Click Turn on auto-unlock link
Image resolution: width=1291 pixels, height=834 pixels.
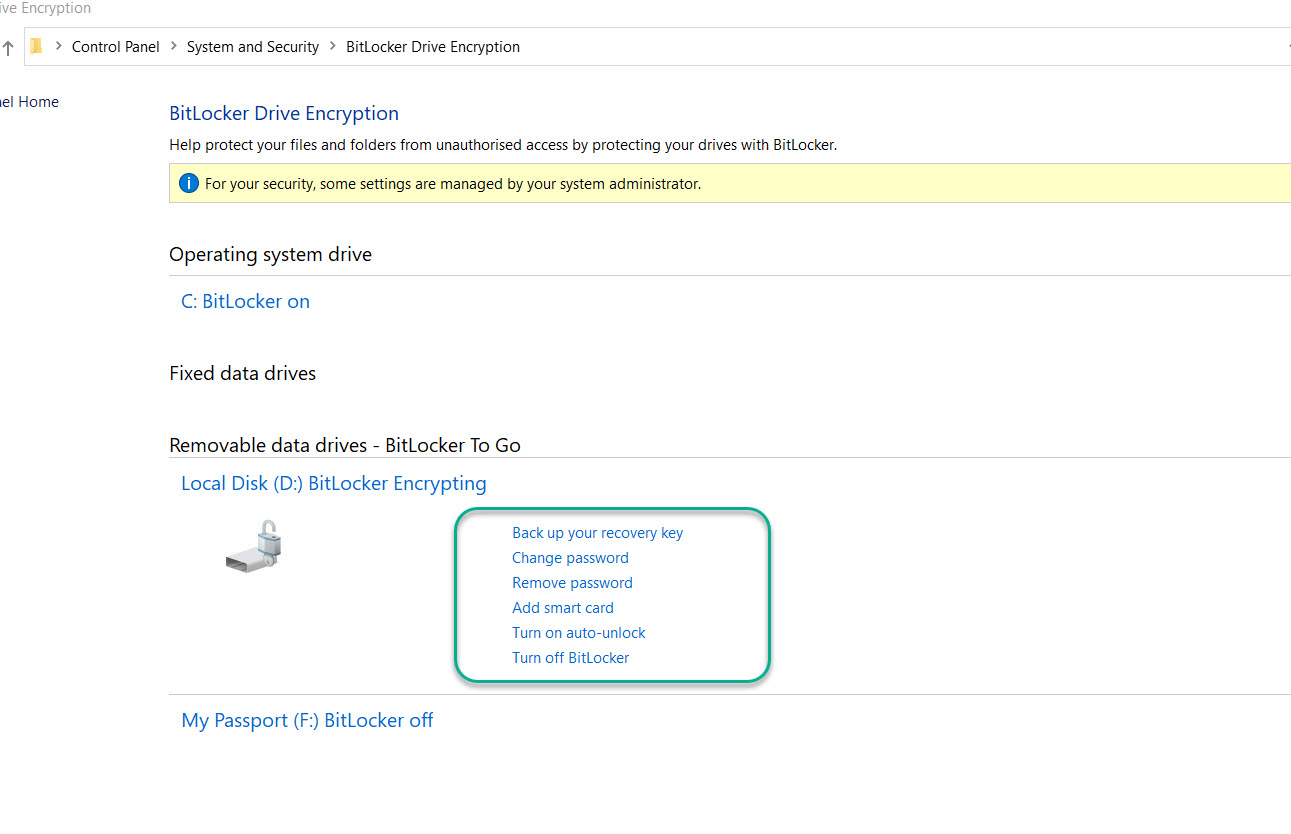point(579,633)
